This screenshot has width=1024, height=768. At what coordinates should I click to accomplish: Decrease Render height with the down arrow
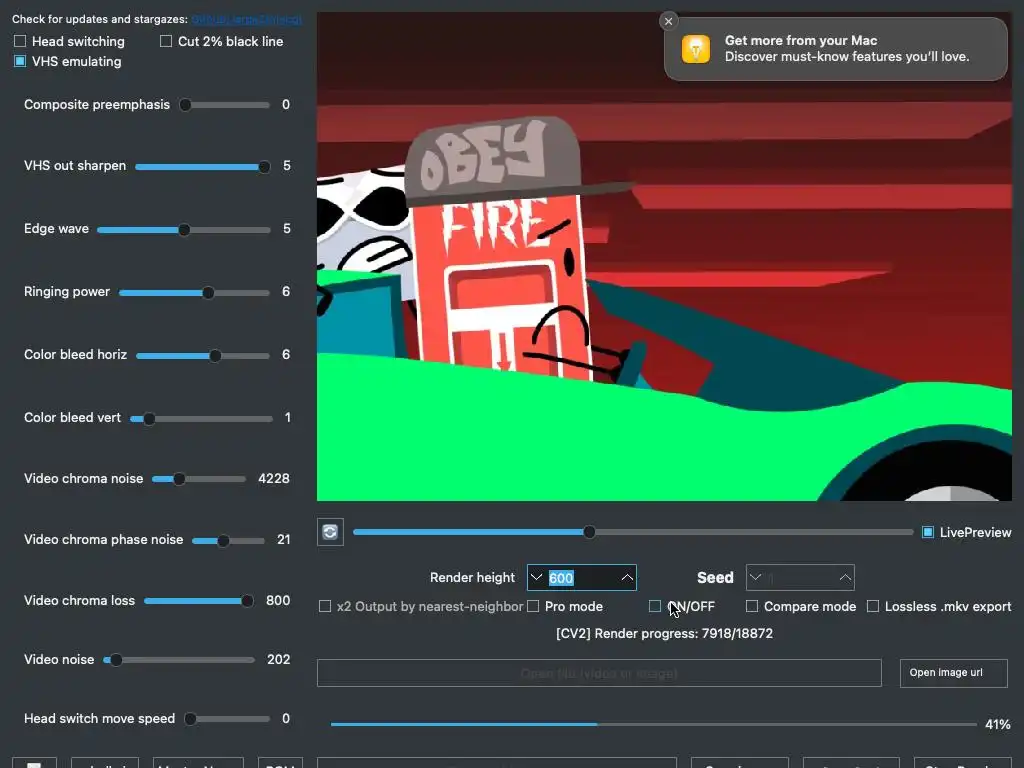[x=537, y=577]
